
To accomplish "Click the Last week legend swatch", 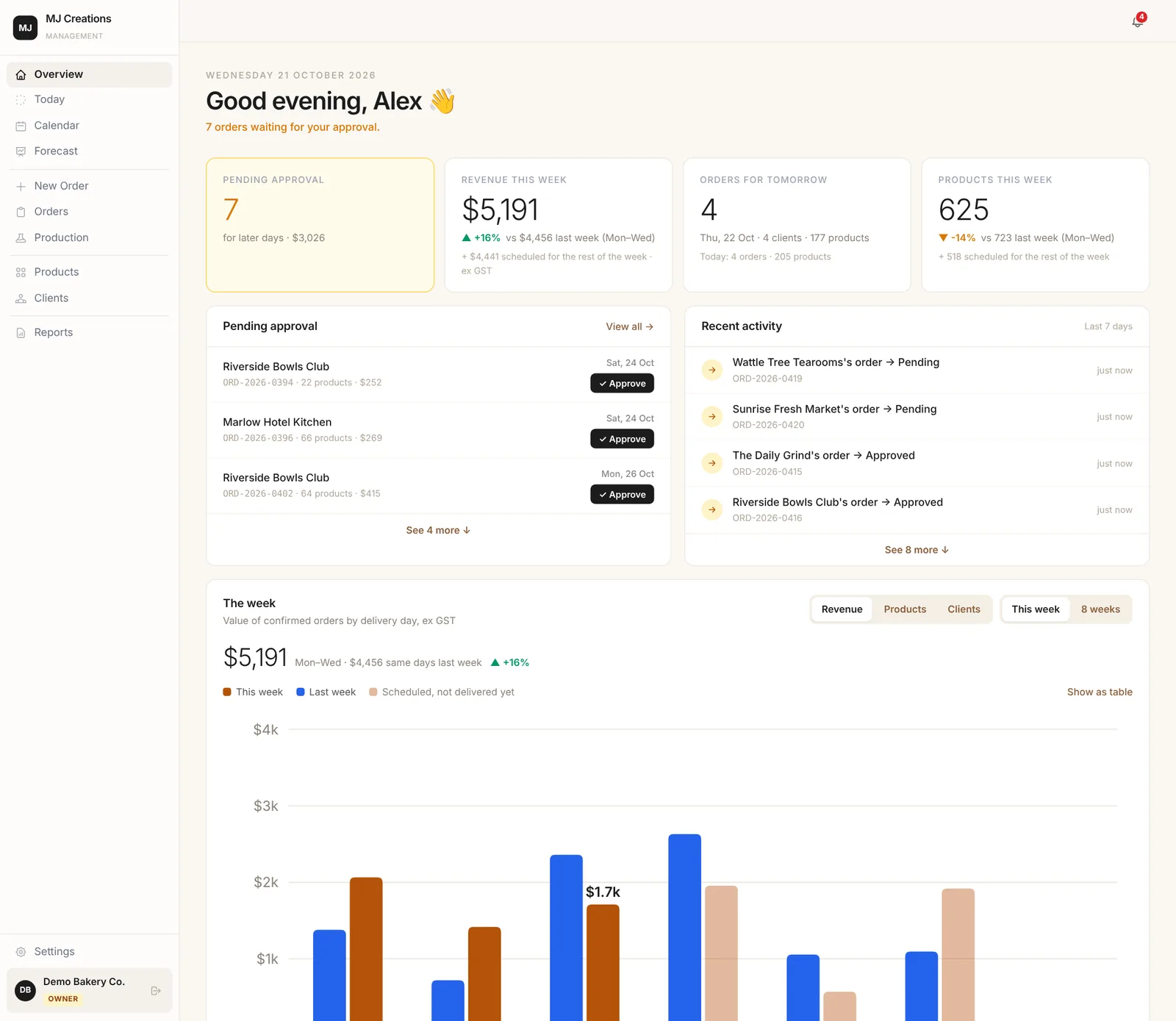I will coord(301,692).
